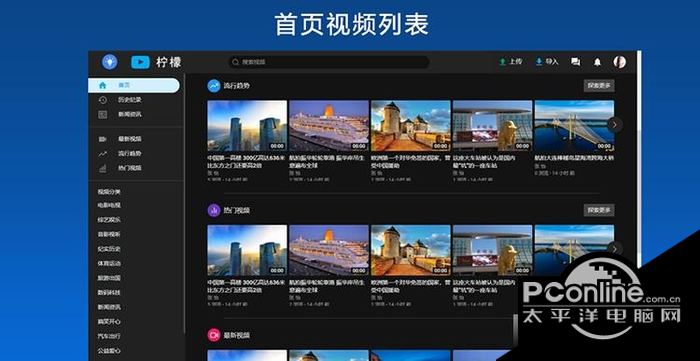The image size is (700, 361).
Task: Open the castle thumbnail in 热门视频
Action: tap(411, 250)
